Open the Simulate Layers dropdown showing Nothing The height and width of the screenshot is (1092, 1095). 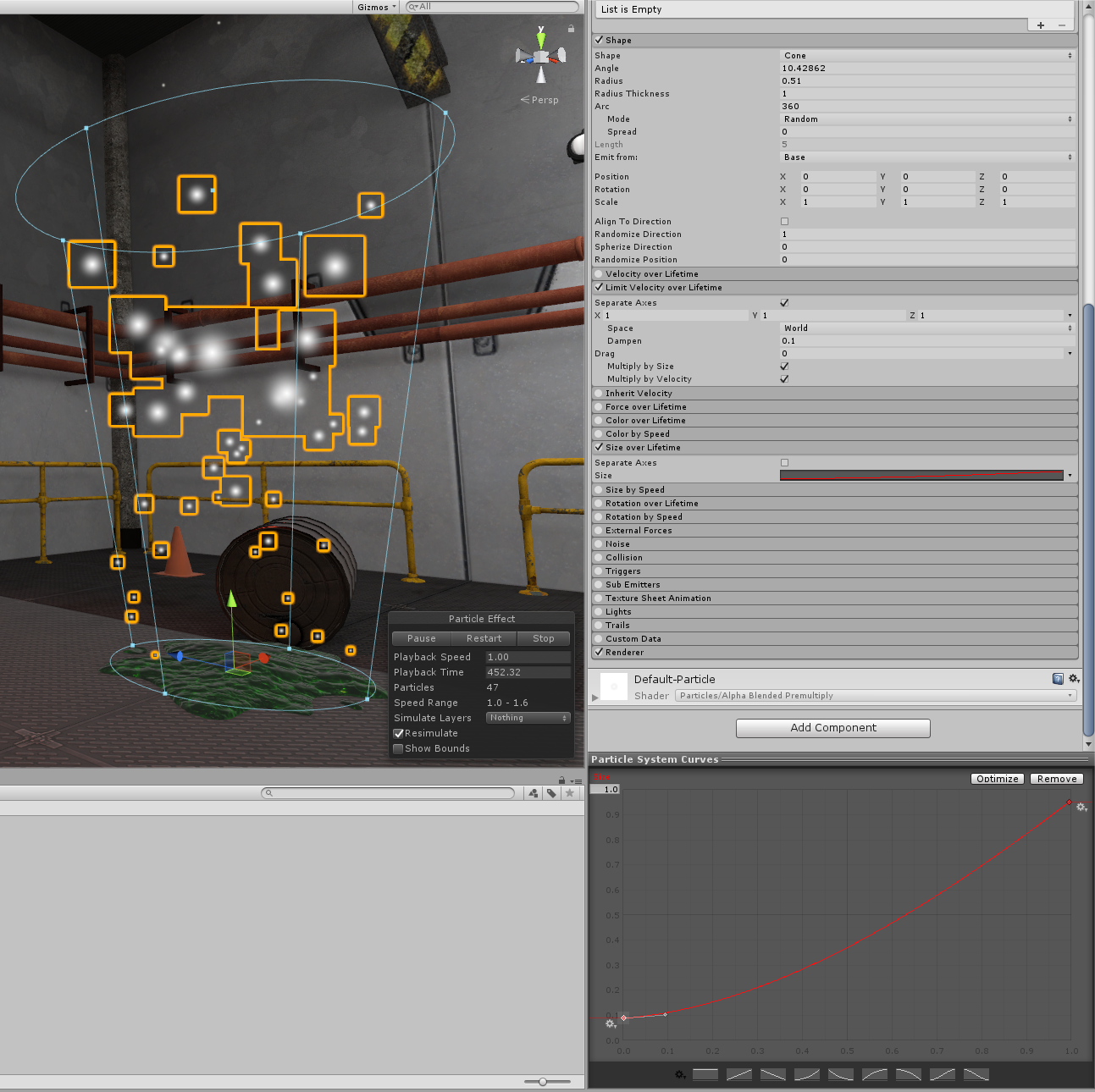[527, 717]
